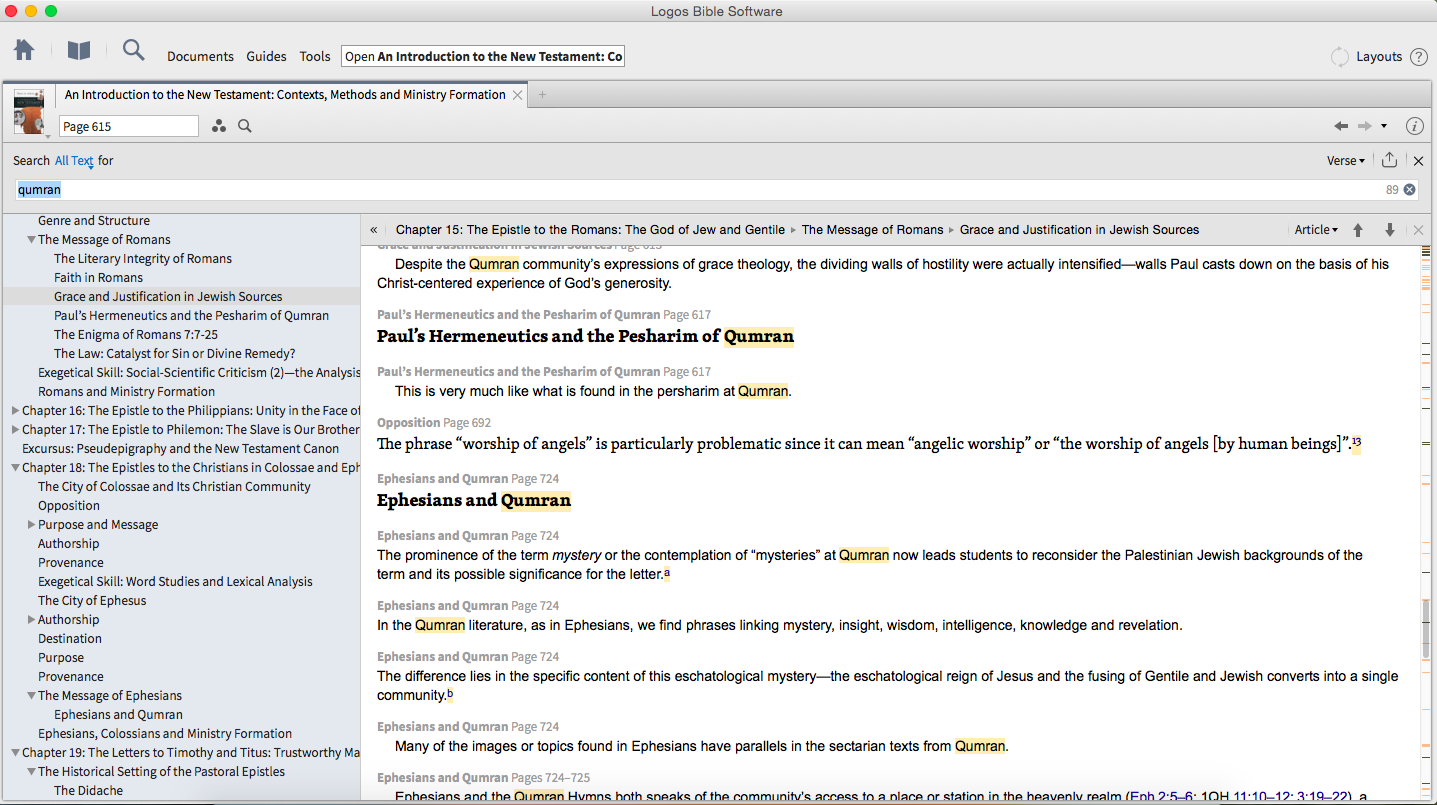
Task: Collapse The Message of Romans section
Action: pyautogui.click(x=31, y=240)
